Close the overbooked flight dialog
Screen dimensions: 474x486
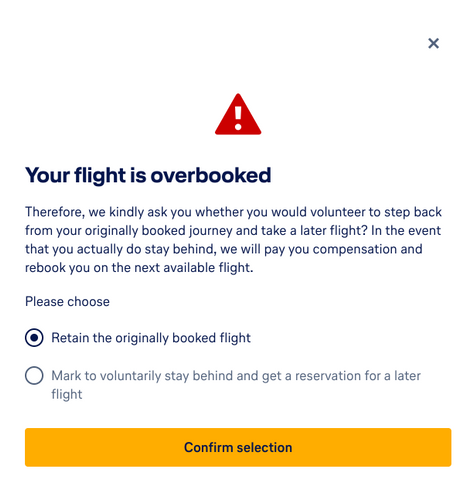(433, 43)
